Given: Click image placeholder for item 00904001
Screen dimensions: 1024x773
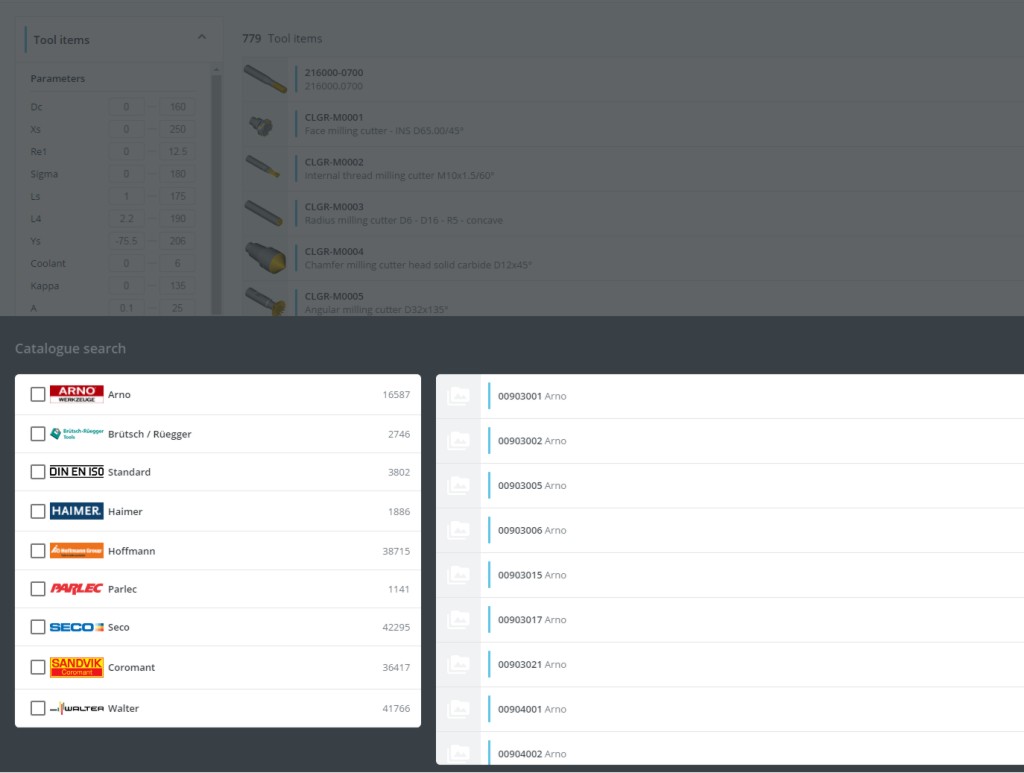Looking at the screenshot, I should [458, 709].
